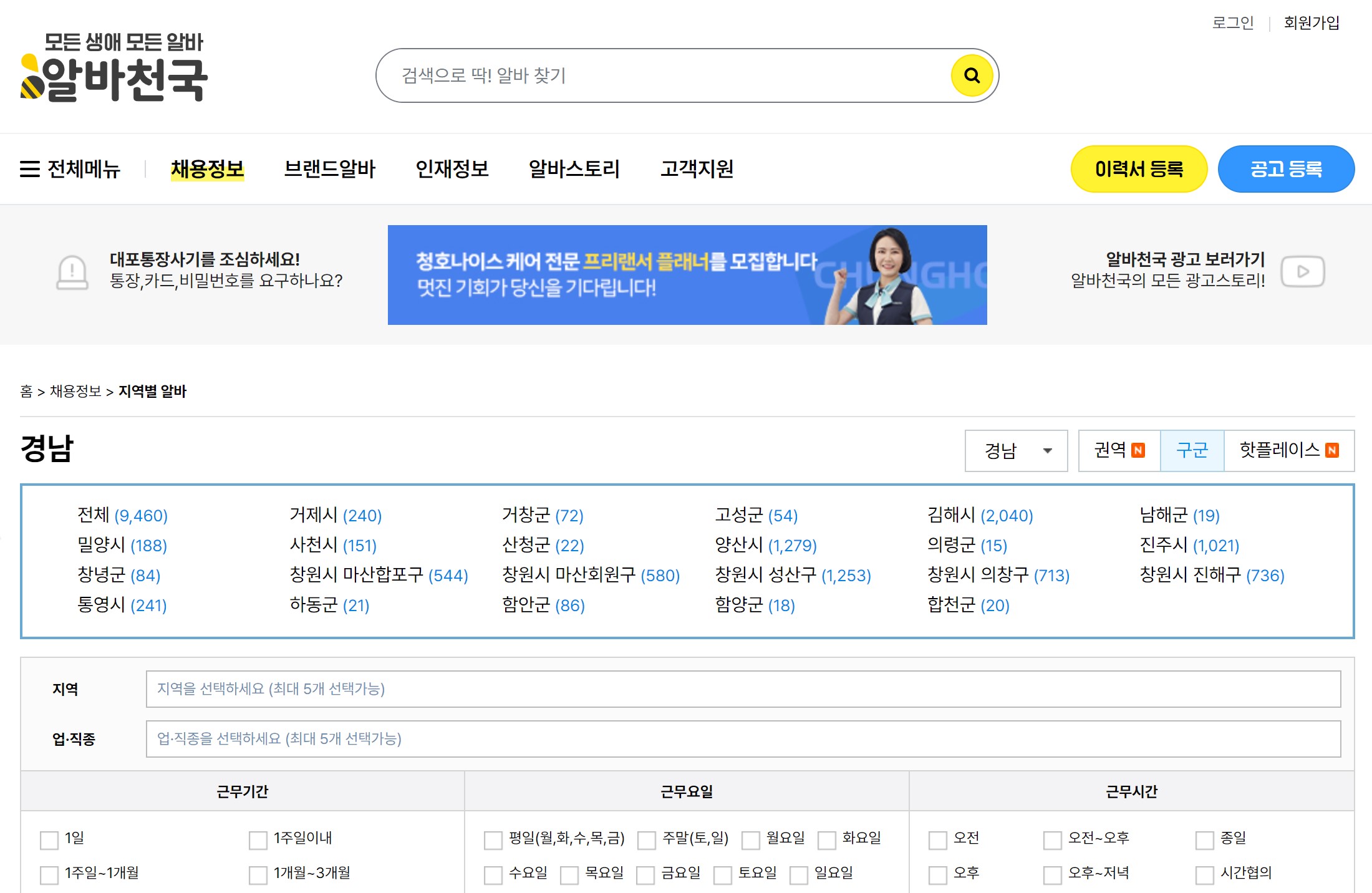The image size is (1372, 893).
Task: Enable the 주말(토,일) checkbox
Action: [647, 840]
